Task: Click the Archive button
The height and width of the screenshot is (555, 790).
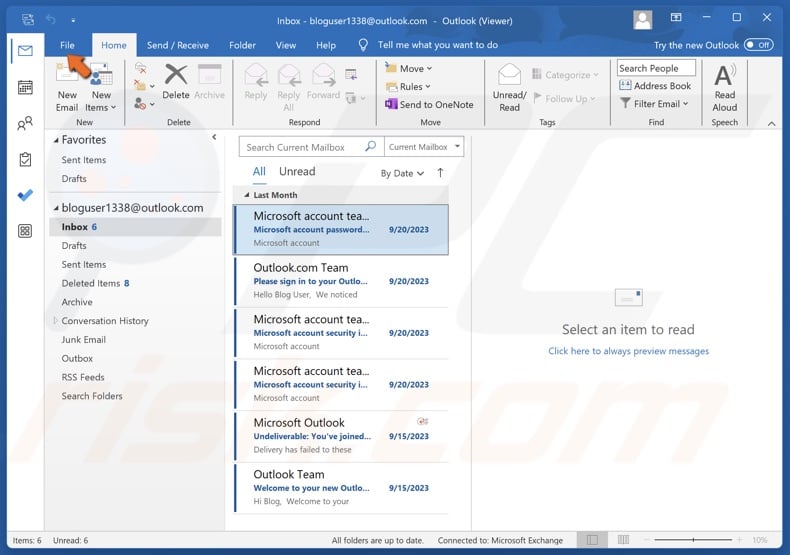Action: point(210,82)
